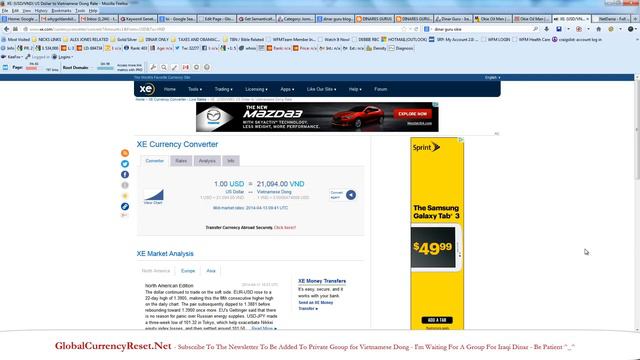Switch to the Info tab

pos(231,161)
